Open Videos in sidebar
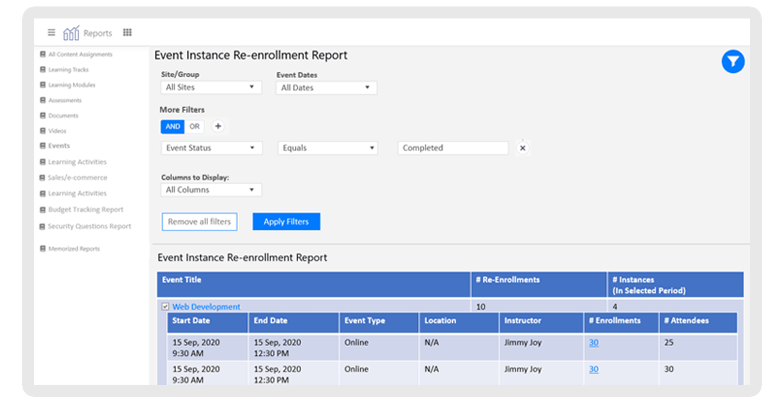The width and height of the screenshot is (784, 403). pyautogui.click(x=58, y=130)
